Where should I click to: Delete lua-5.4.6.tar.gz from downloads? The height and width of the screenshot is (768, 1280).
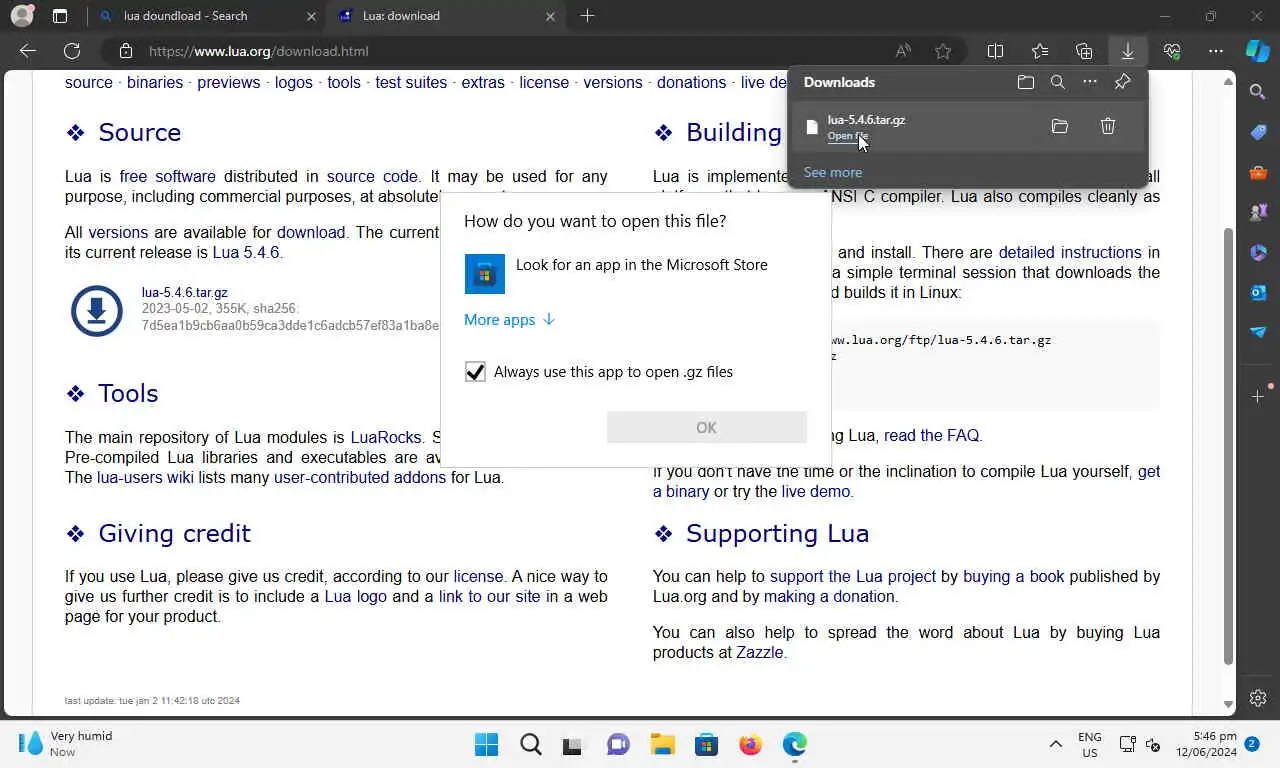point(1108,126)
